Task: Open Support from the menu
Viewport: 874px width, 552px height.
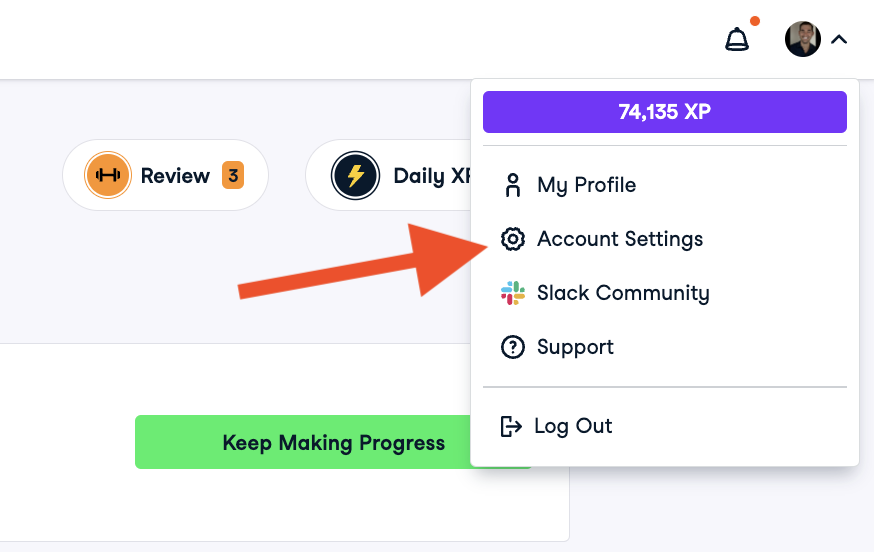Action: [575, 347]
